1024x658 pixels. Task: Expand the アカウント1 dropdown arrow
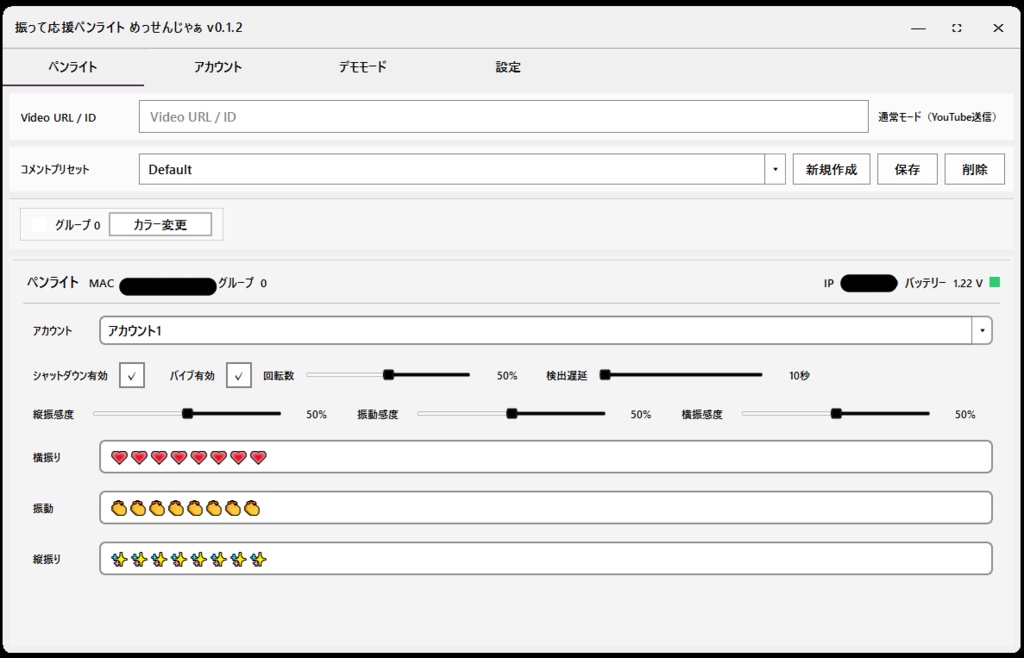click(x=982, y=331)
